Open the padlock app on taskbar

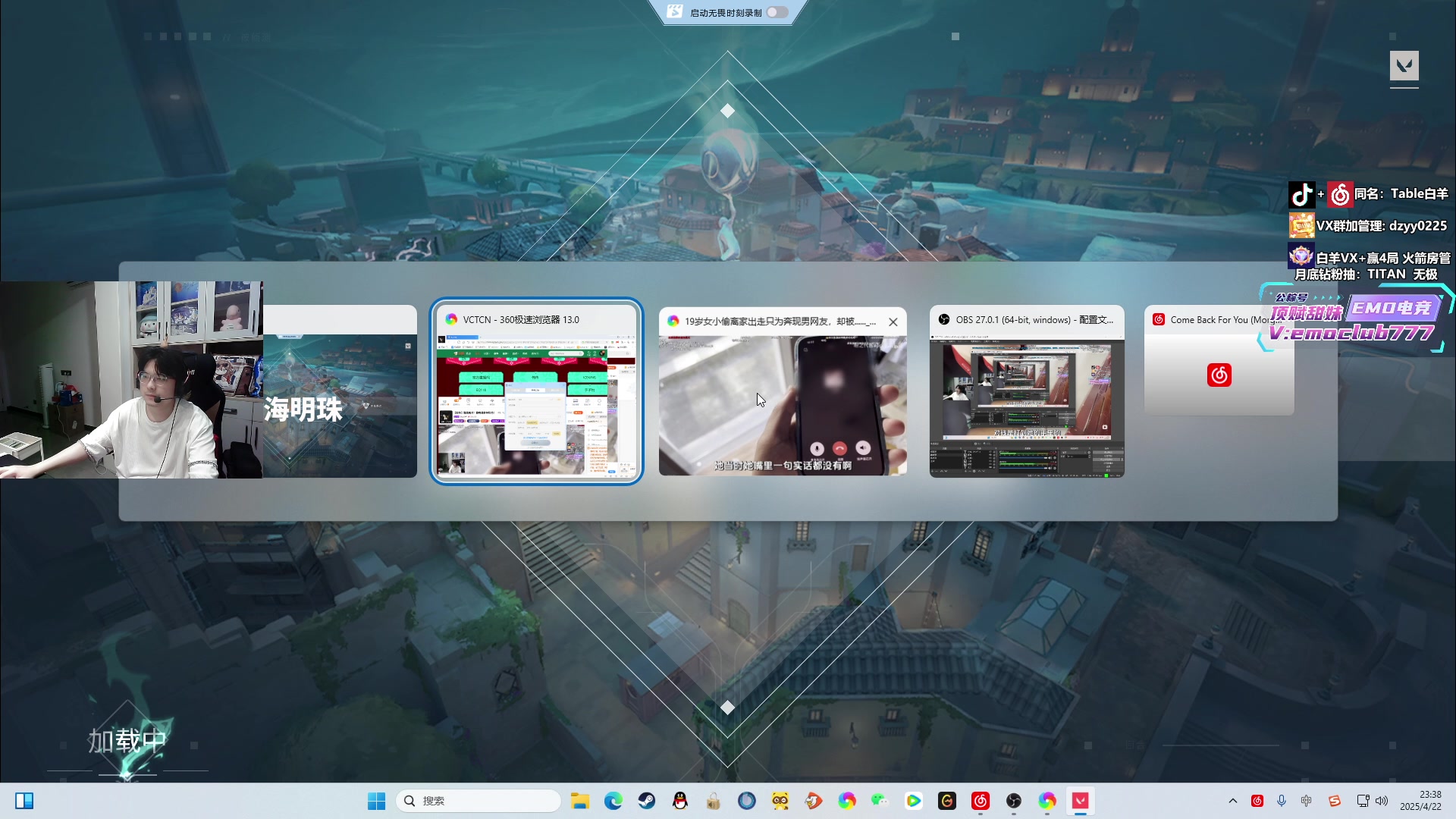pos(714,801)
